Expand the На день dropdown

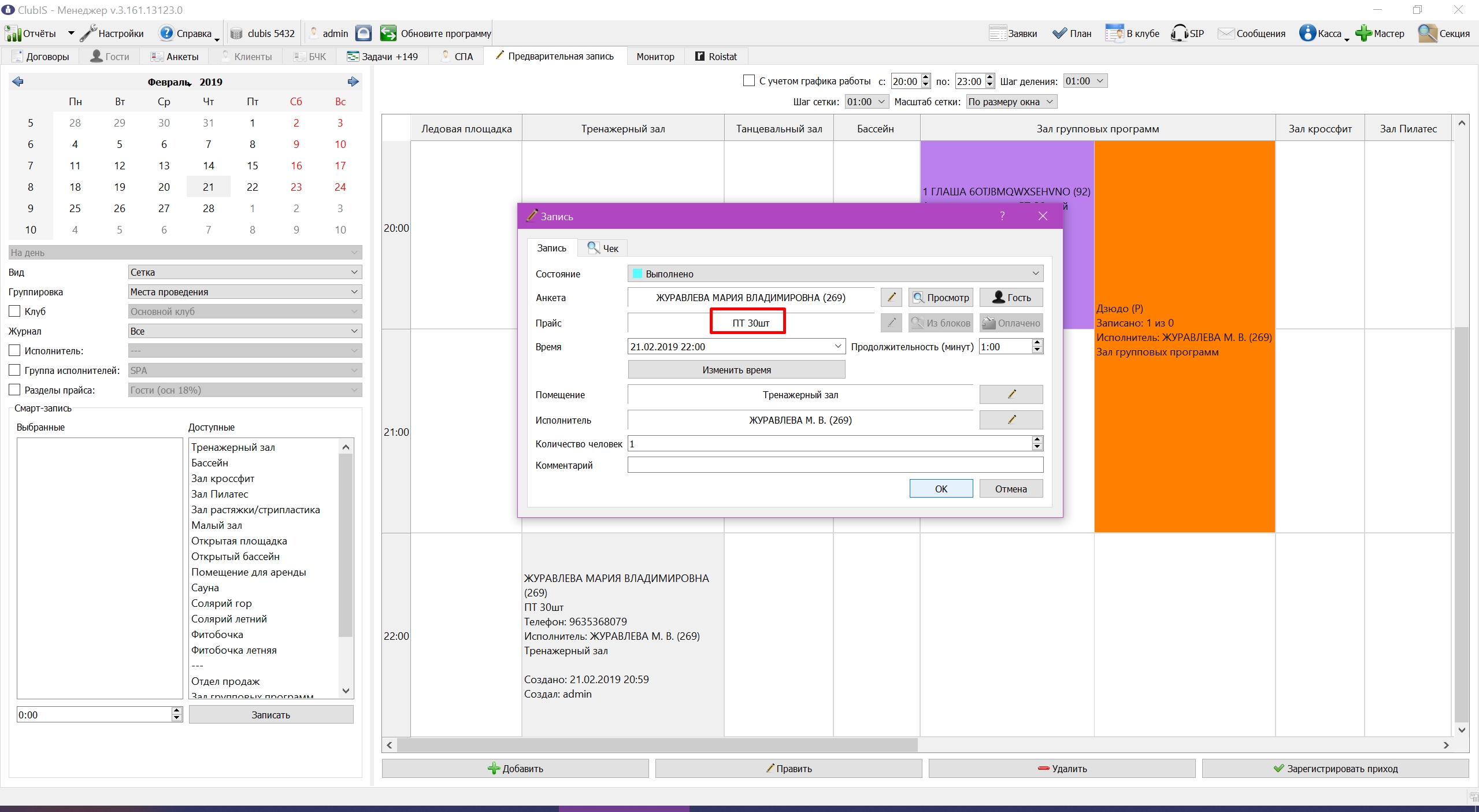tap(185, 253)
